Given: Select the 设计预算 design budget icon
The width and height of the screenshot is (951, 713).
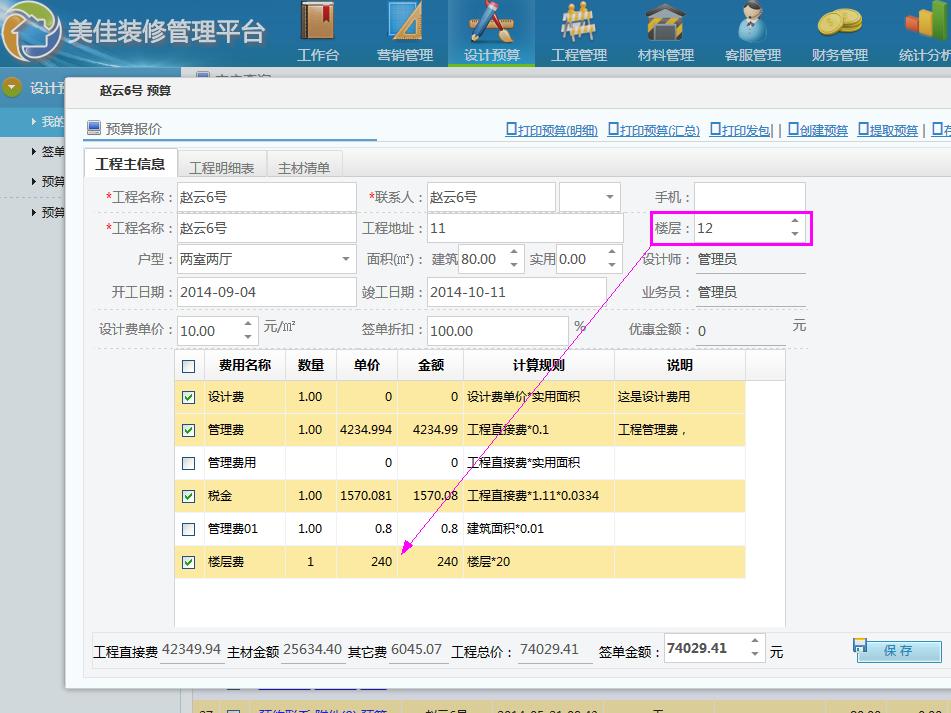Looking at the screenshot, I should [x=491, y=23].
